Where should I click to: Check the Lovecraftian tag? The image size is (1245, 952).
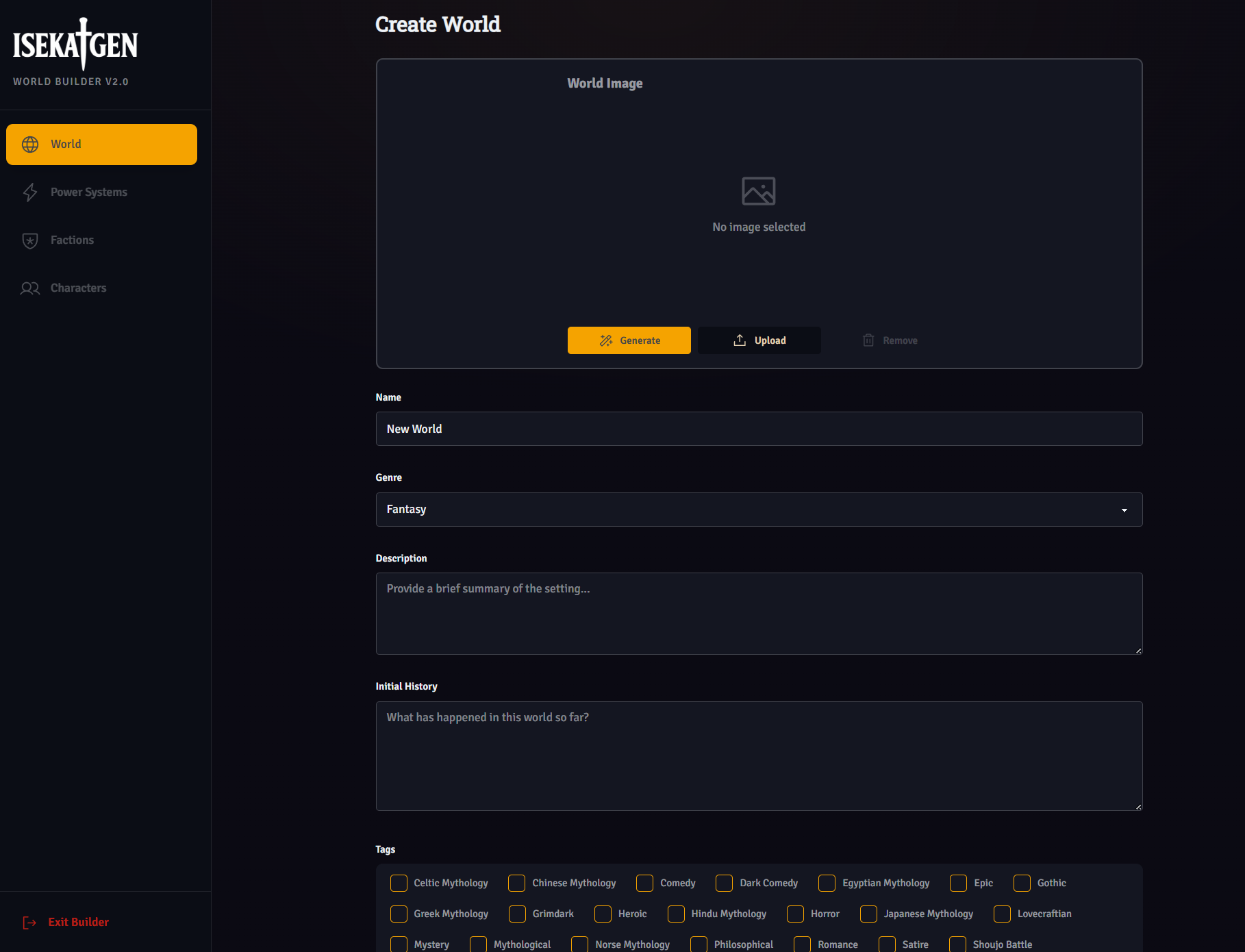[1002, 914]
